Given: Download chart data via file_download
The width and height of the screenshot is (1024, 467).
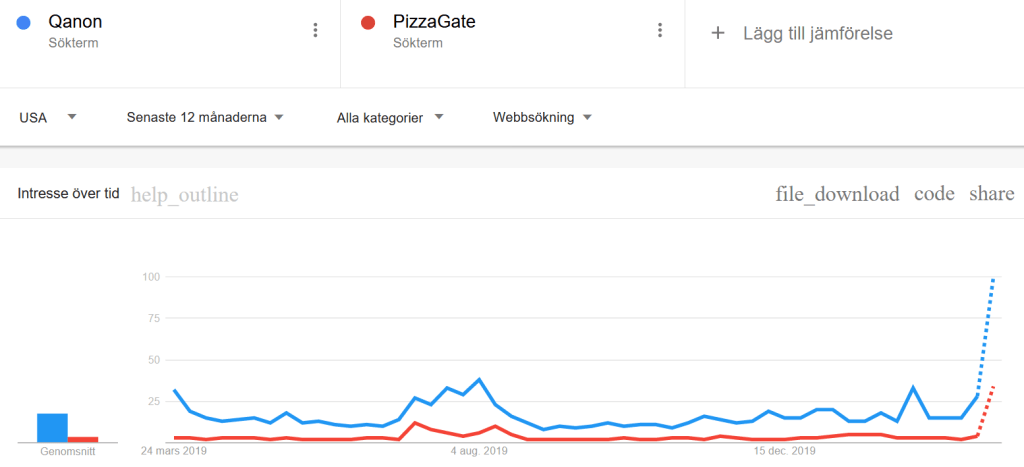Looking at the screenshot, I should pyautogui.click(x=837, y=194).
